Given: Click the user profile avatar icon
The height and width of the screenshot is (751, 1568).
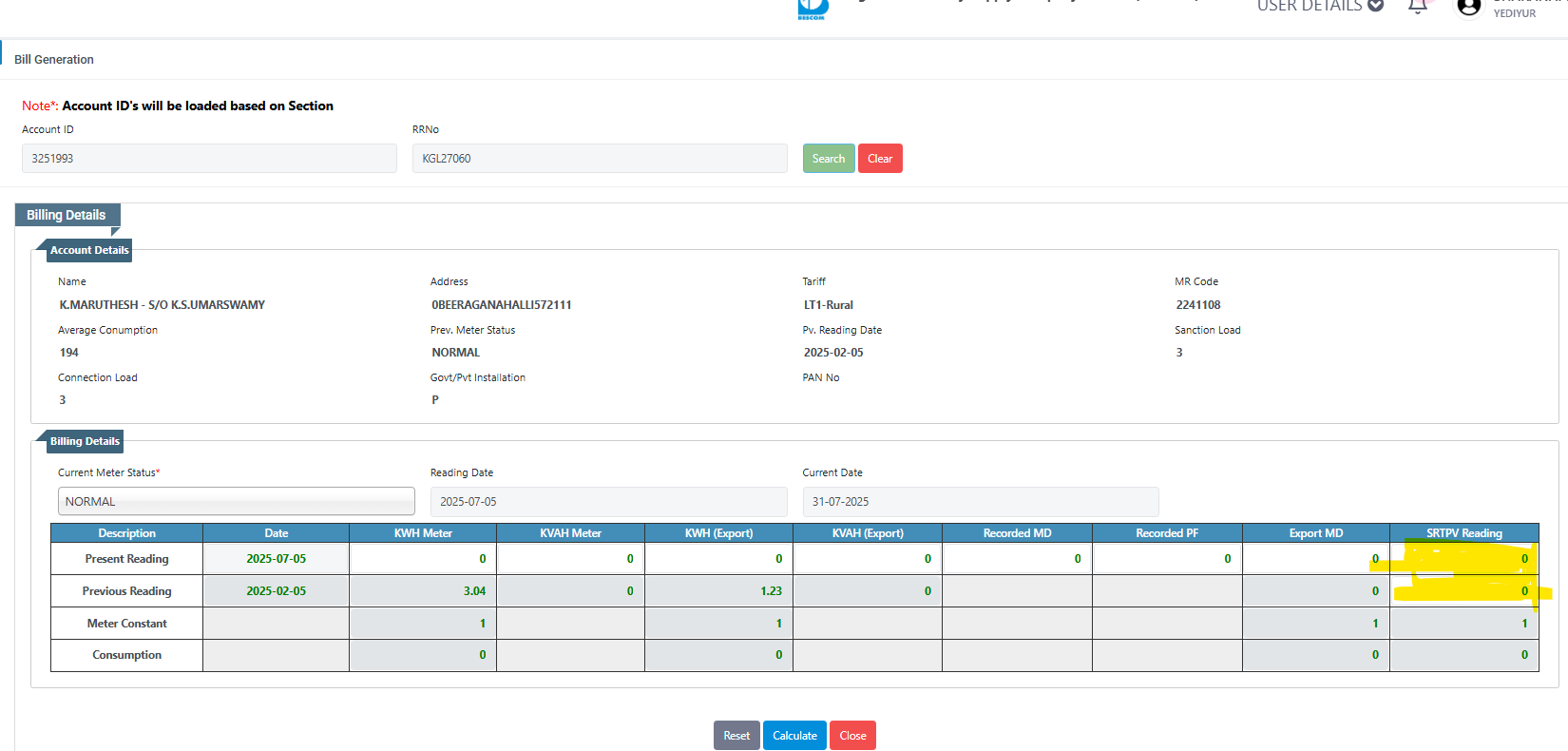Looking at the screenshot, I should pyautogui.click(x=1468, y=8).
